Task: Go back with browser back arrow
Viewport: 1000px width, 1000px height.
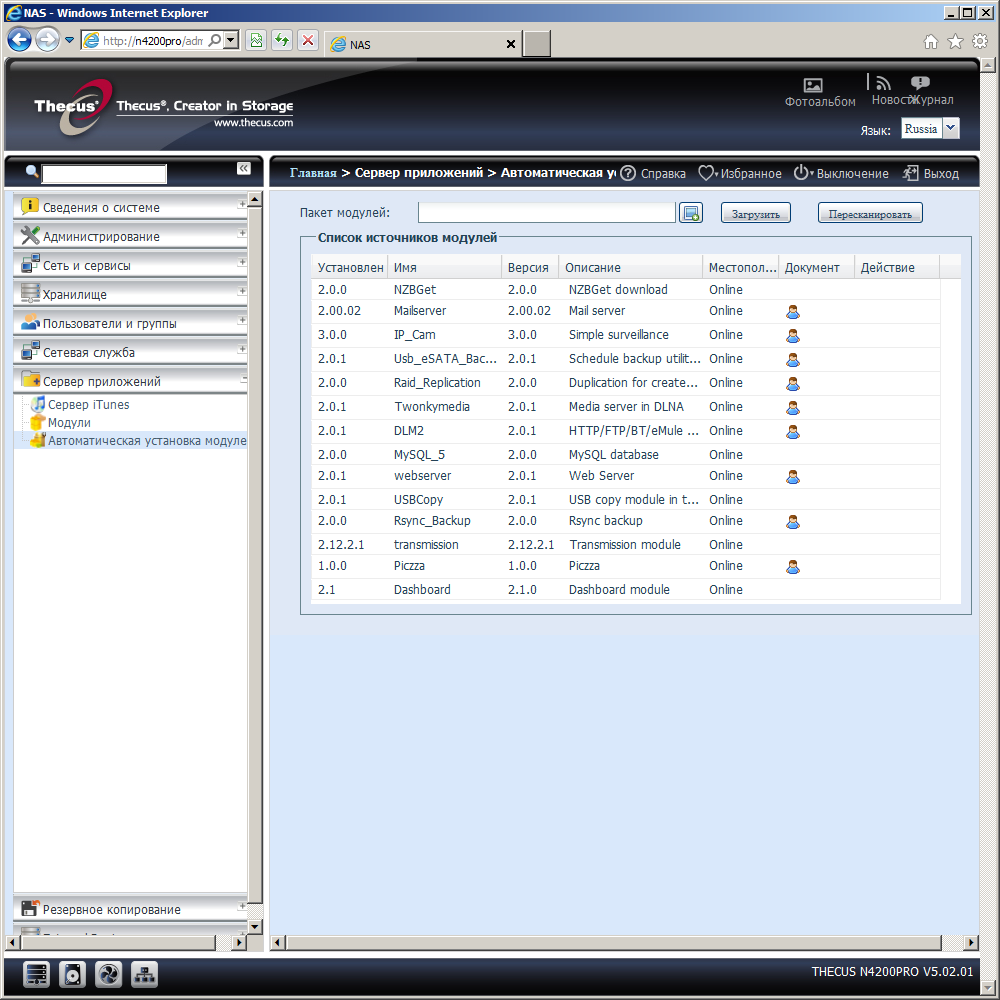Action: [x=20, y=40]
